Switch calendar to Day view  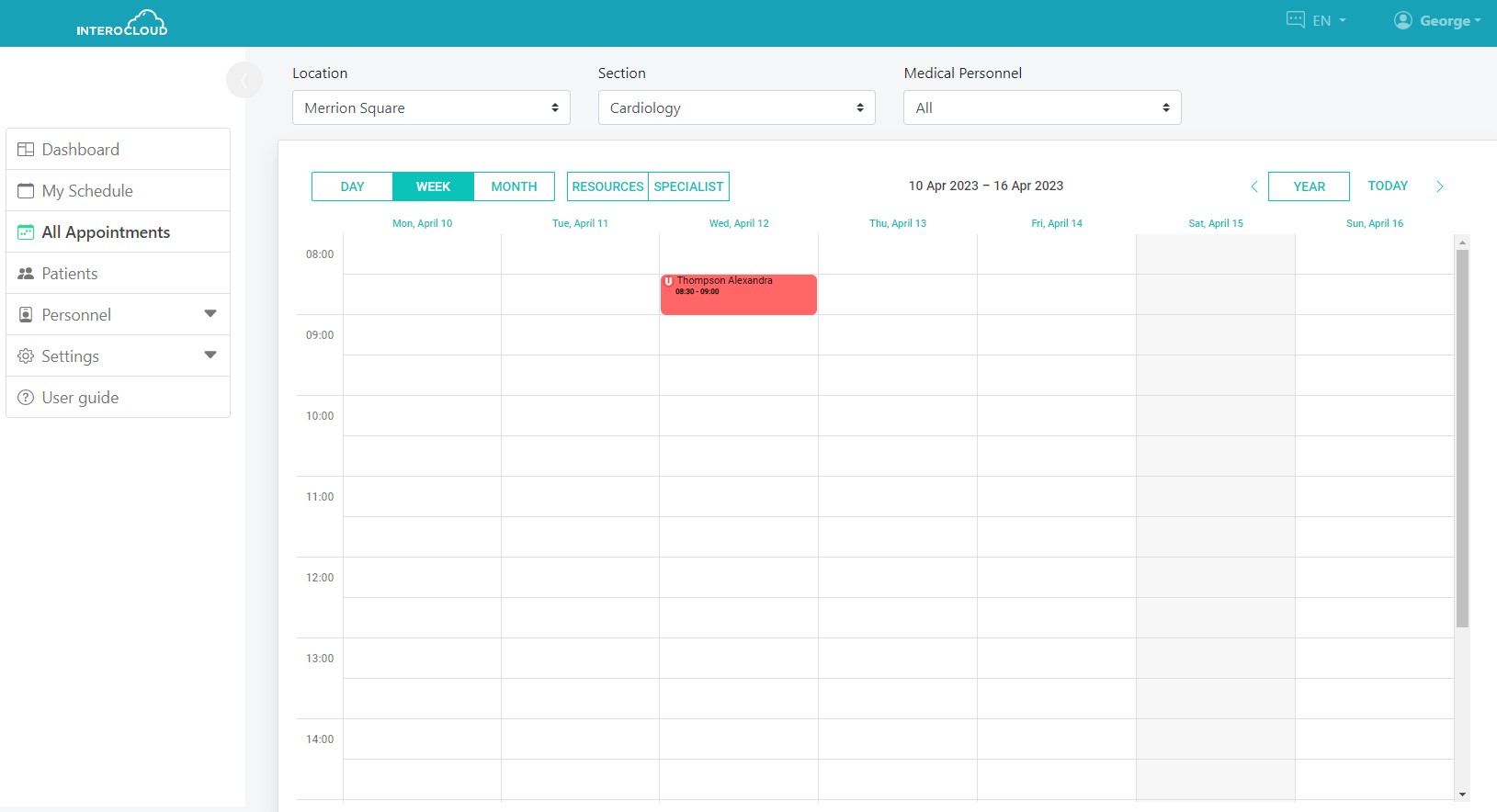pyautogui.click(x=352, y=186)
